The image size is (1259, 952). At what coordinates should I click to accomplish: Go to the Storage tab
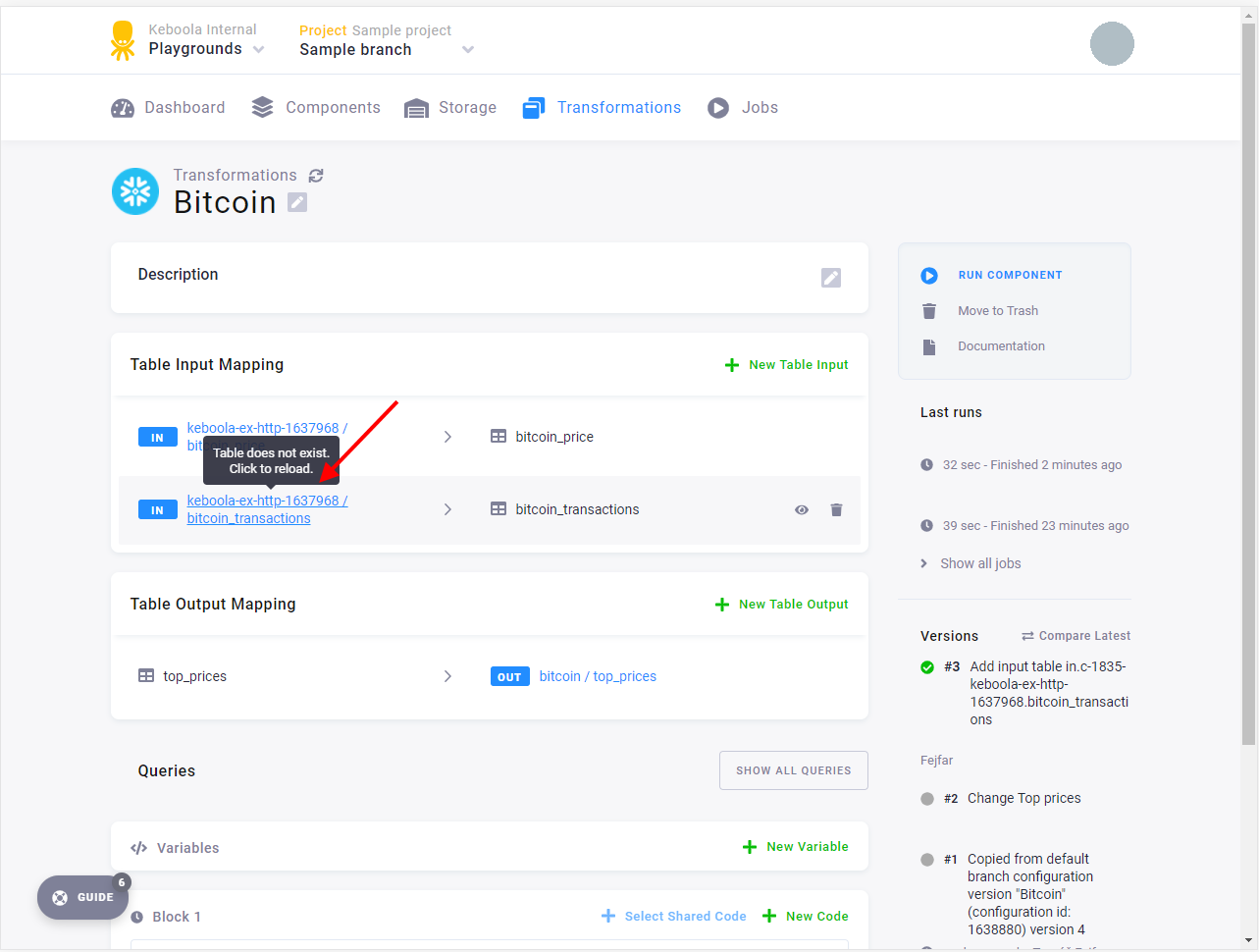(450, 108)
